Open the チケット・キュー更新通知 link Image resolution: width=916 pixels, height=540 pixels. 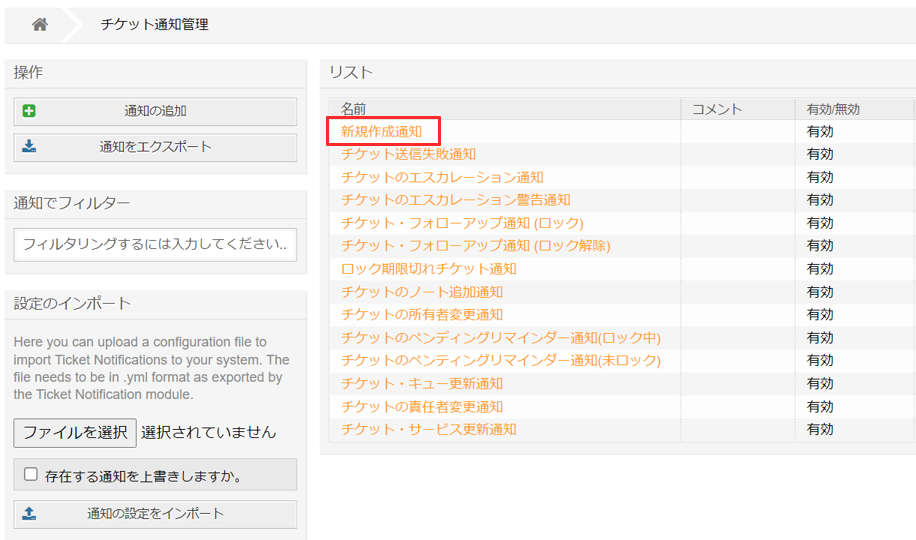(422, 383)
